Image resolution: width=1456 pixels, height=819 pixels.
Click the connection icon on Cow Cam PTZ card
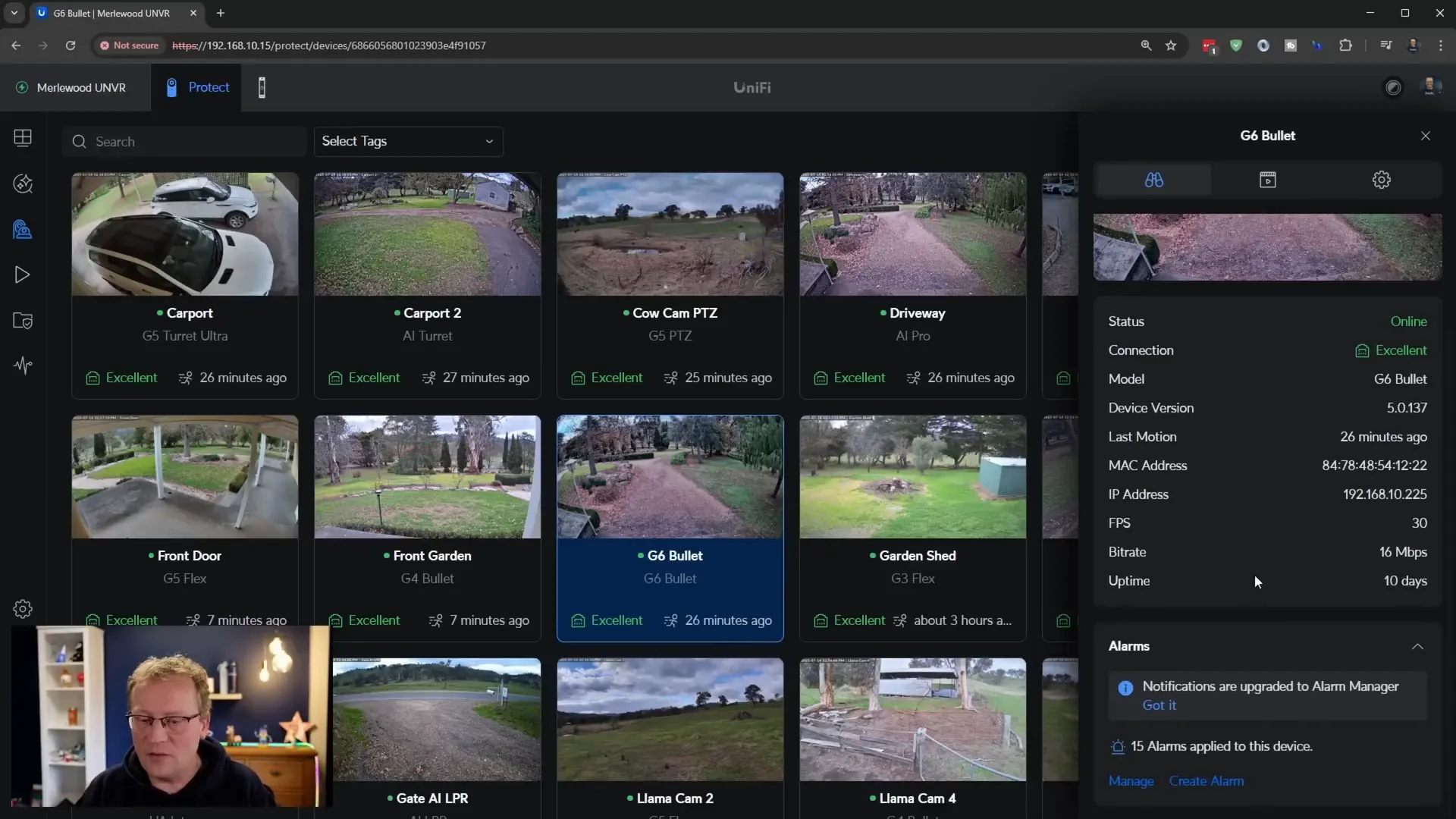point(578,378)
